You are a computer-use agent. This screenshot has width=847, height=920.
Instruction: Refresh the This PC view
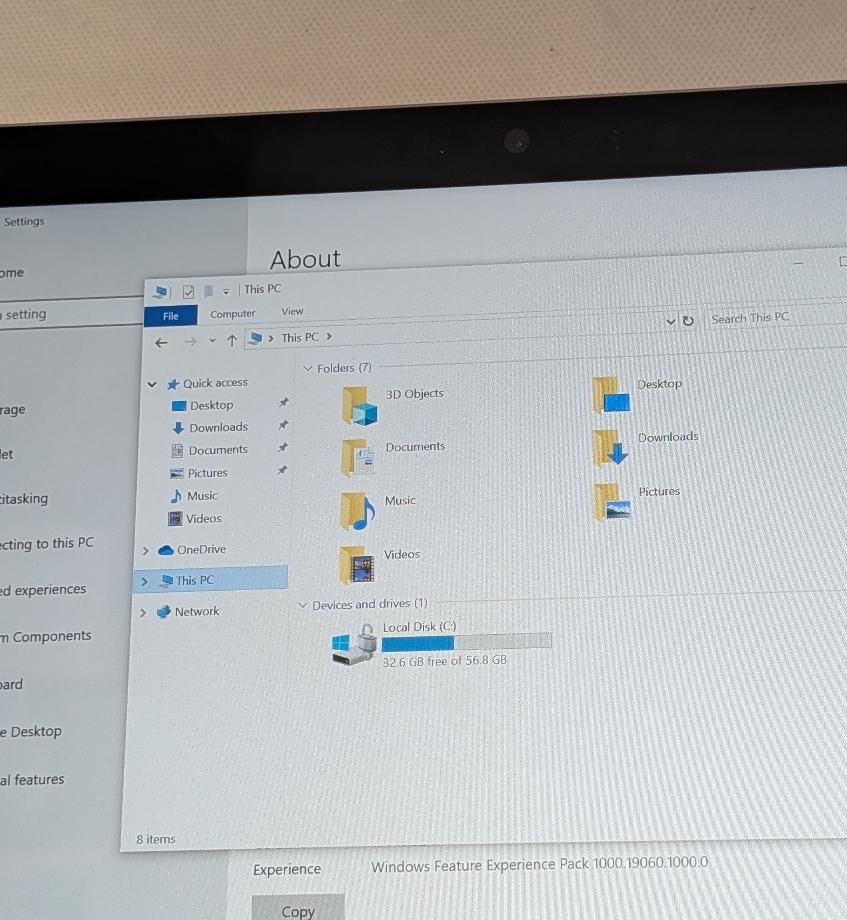click(x=688, y=321)
